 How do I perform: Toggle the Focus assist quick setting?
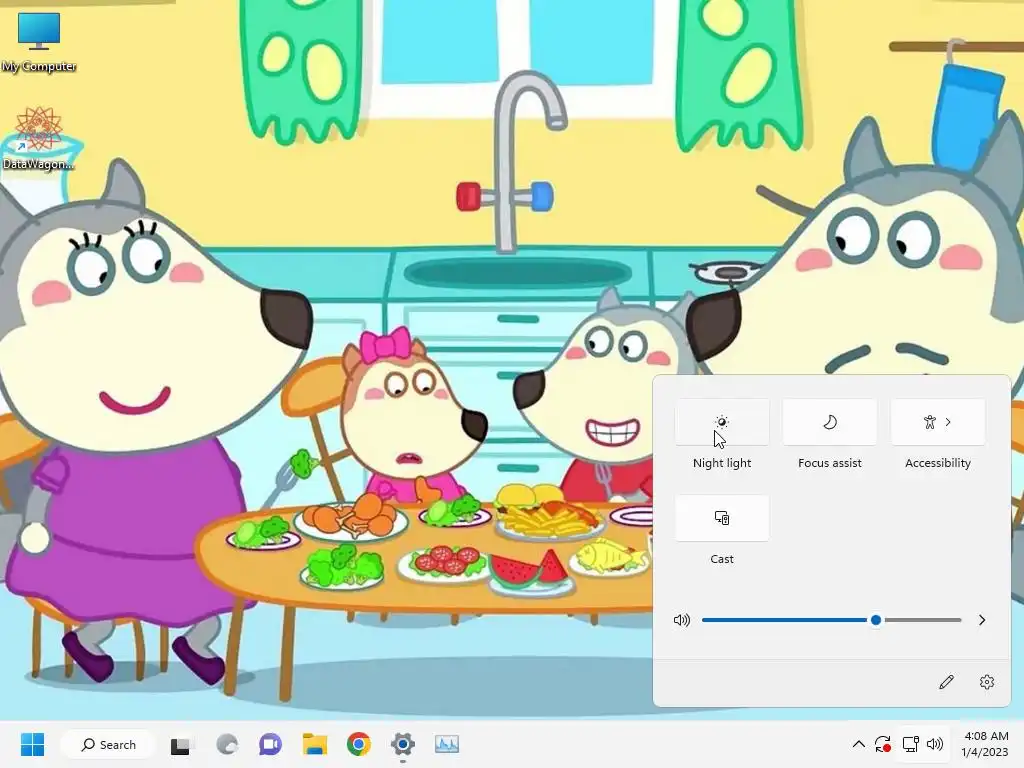tap(829, 423)
